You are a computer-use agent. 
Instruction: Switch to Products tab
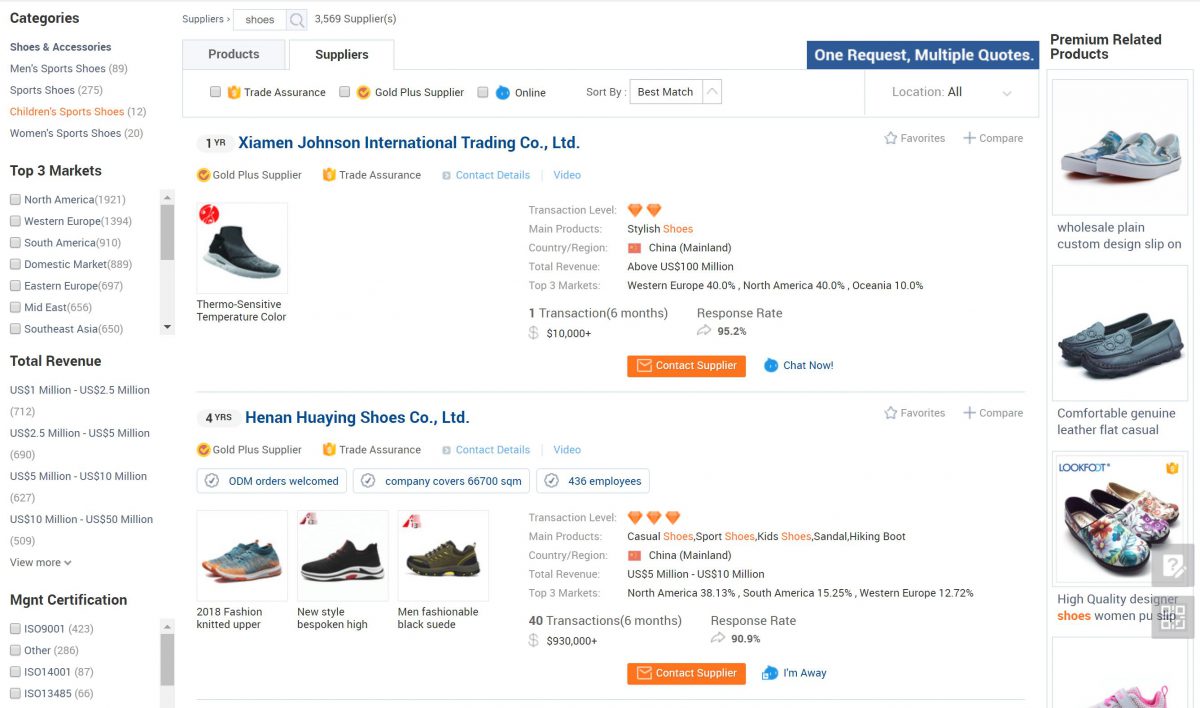coord(234,54)
